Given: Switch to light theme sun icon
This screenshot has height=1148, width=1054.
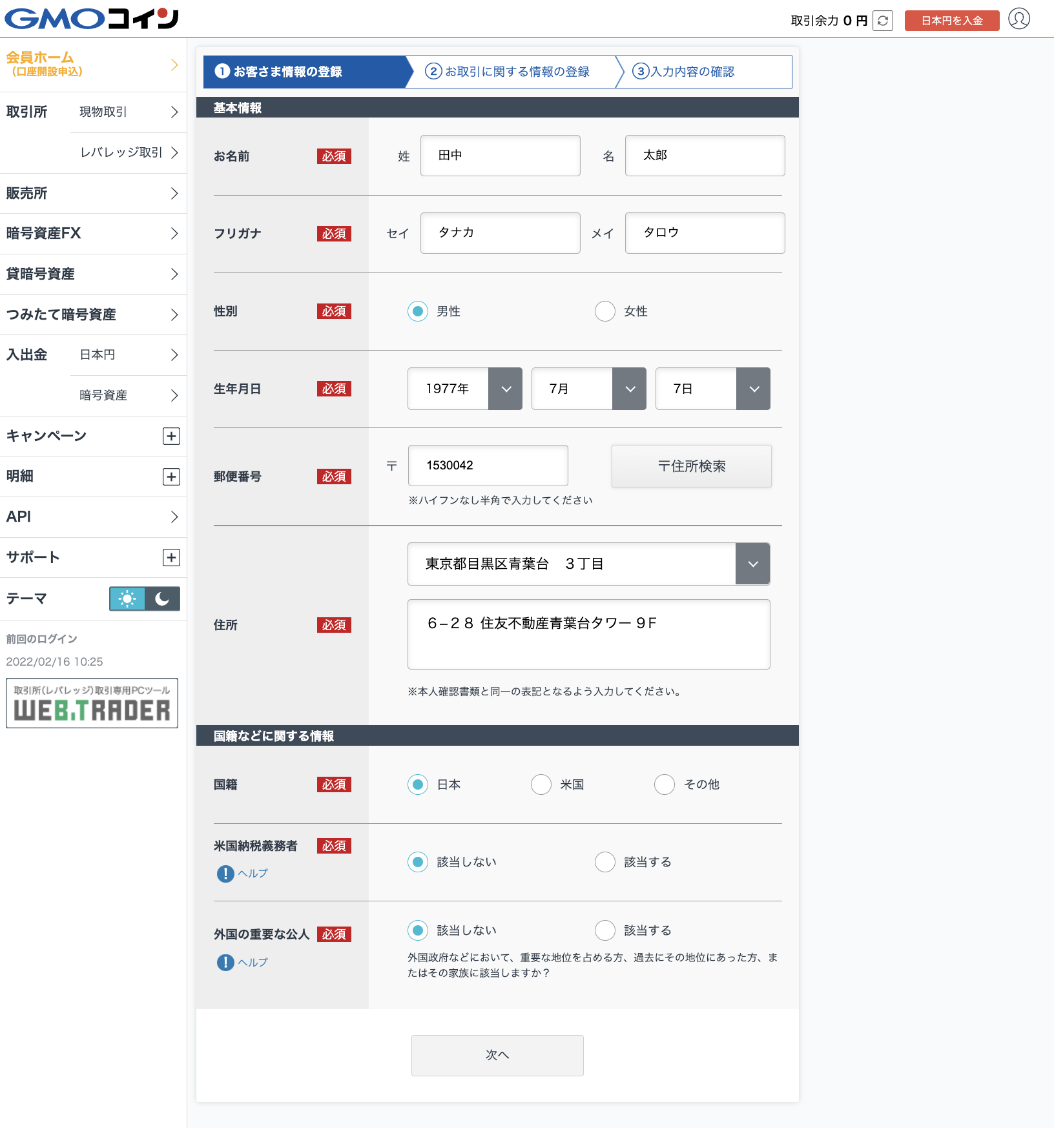Looking at the screenshot, I should click(x=127, y=599).
